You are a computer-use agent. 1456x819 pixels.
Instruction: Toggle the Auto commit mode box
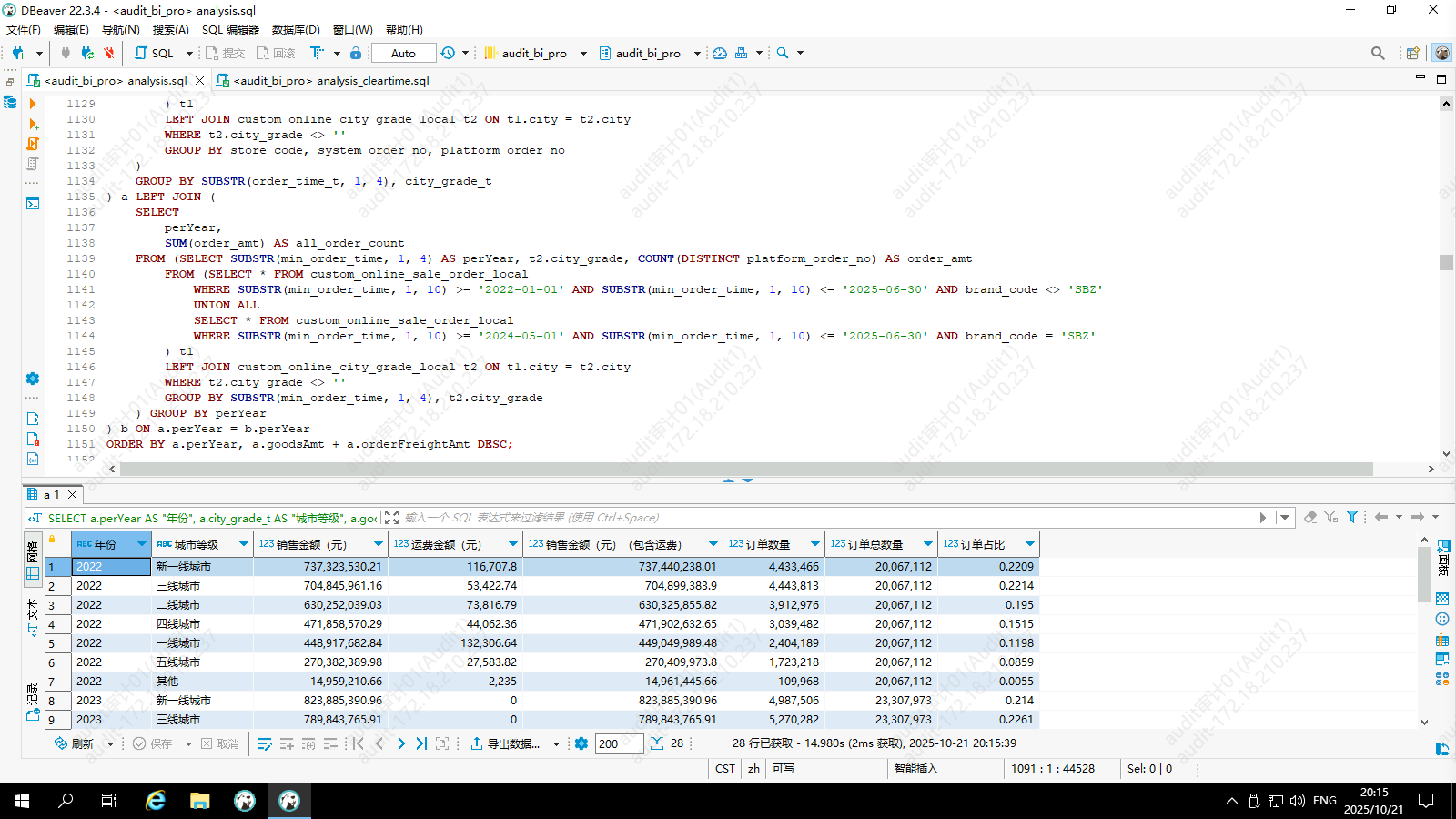pyautogui.click(x=403, y=53)
